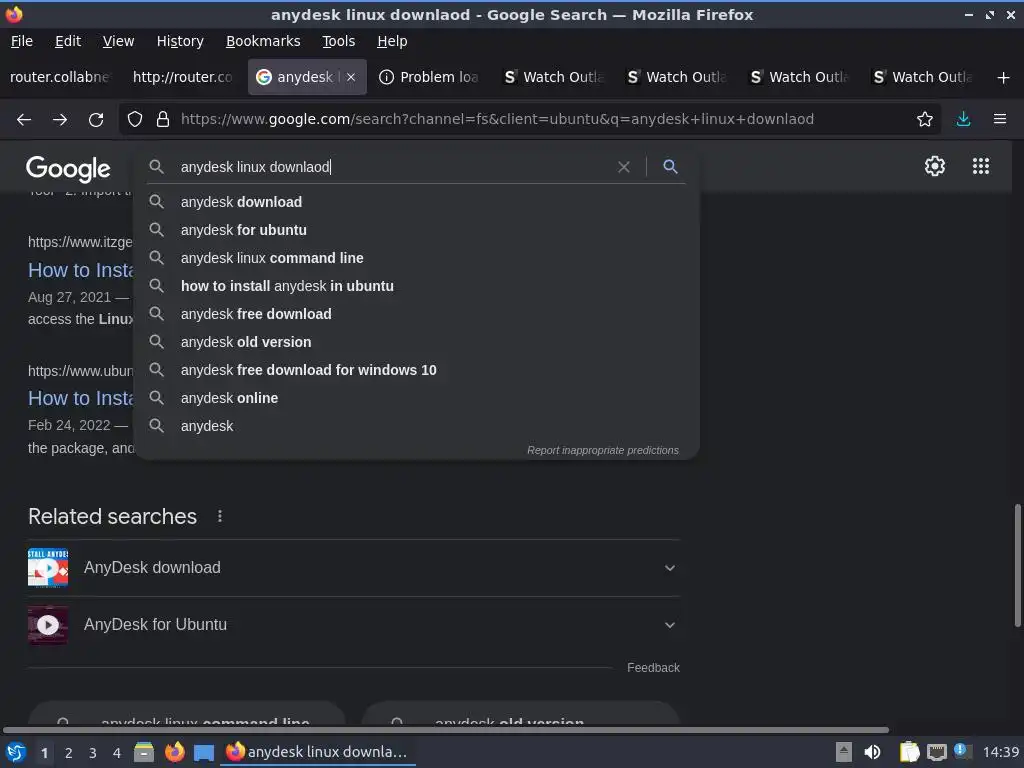Click Report inappropriate predictions link
The image size is (1024, 768).
pyautogui.click(x=603, y=451)
